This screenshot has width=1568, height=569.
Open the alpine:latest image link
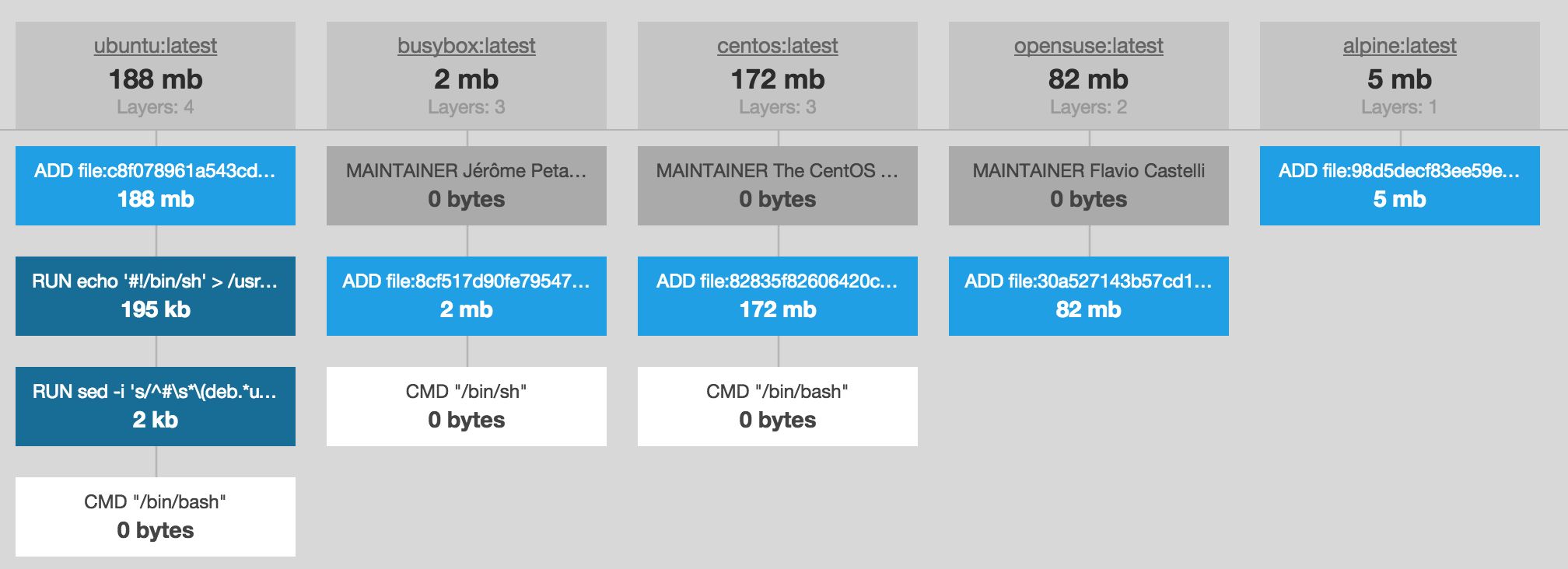tap(1400, 46)
